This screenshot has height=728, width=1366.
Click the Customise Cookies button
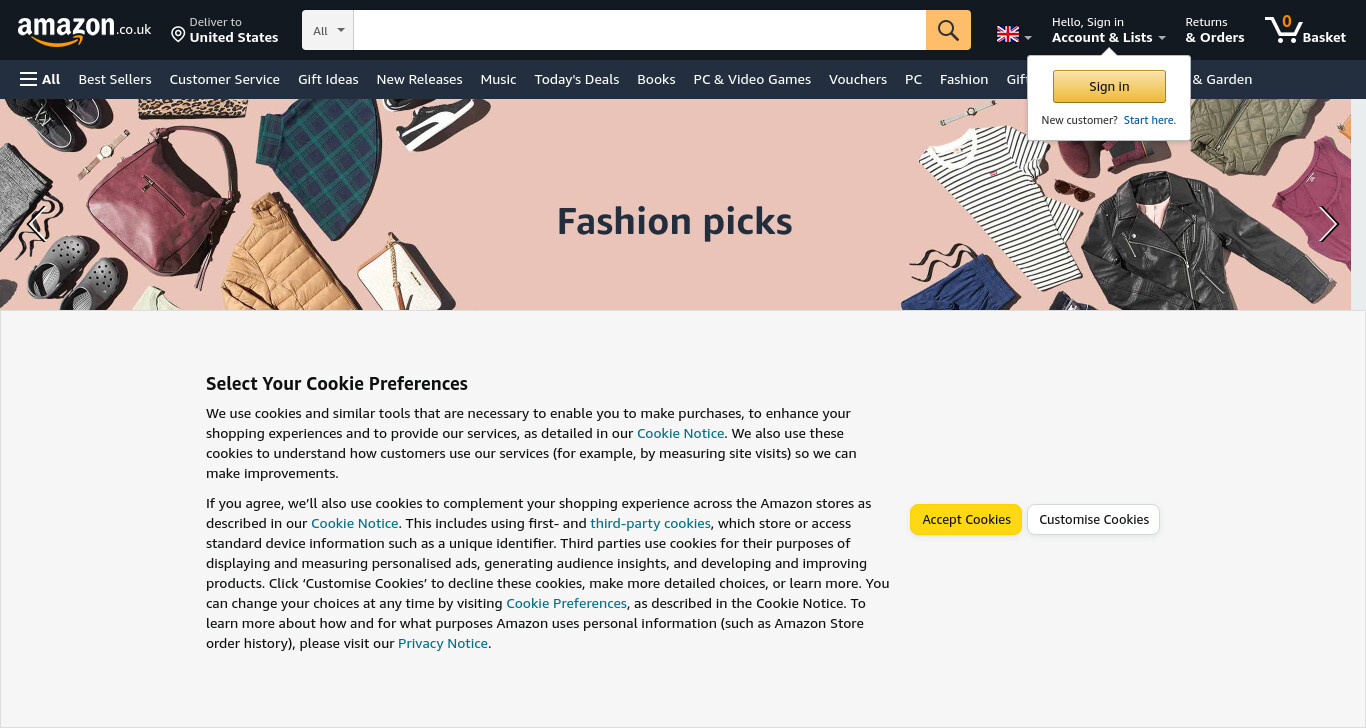[x=1094, y=520]
